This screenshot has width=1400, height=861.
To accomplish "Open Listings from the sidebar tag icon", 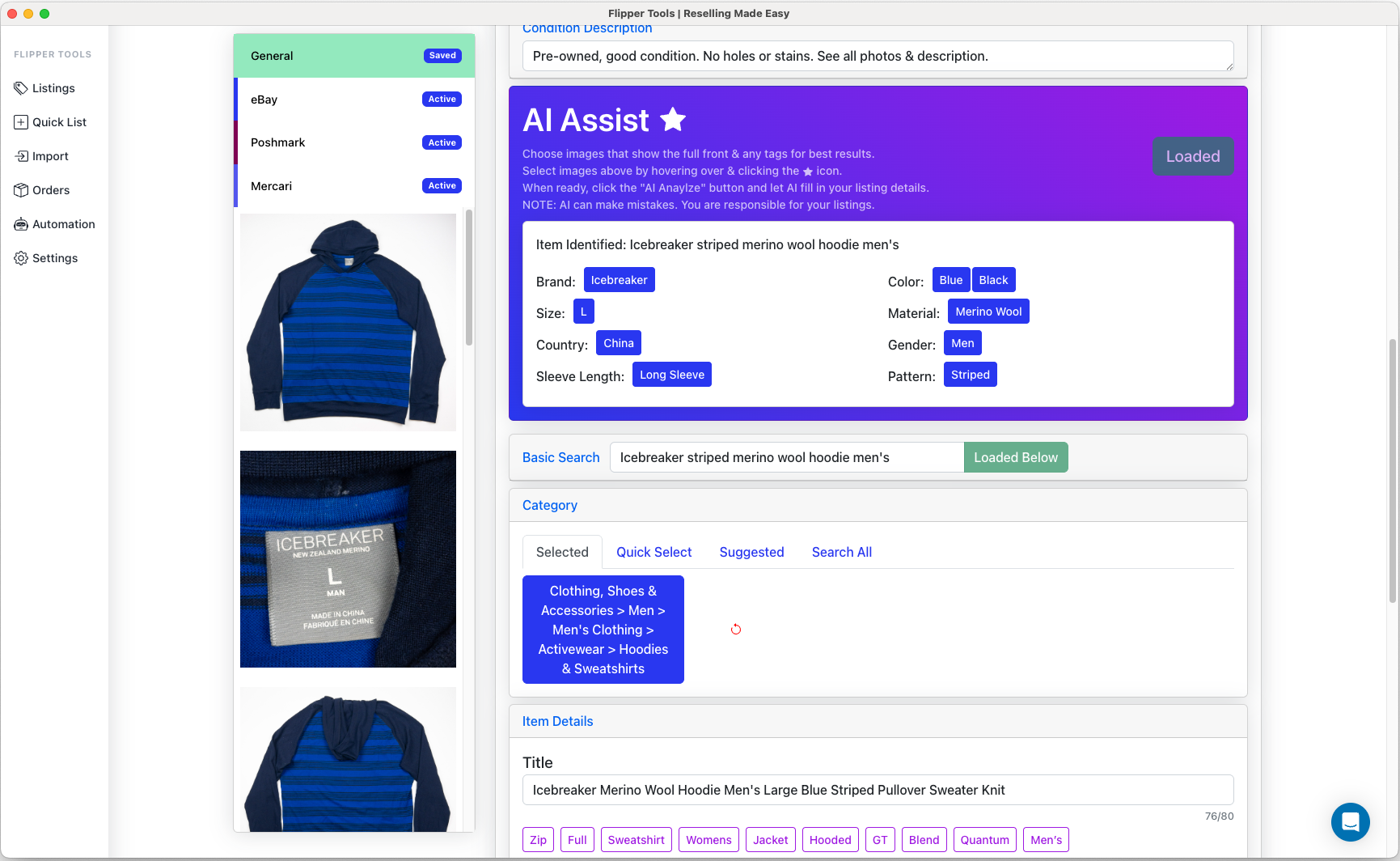I will (x=21, y=88).
